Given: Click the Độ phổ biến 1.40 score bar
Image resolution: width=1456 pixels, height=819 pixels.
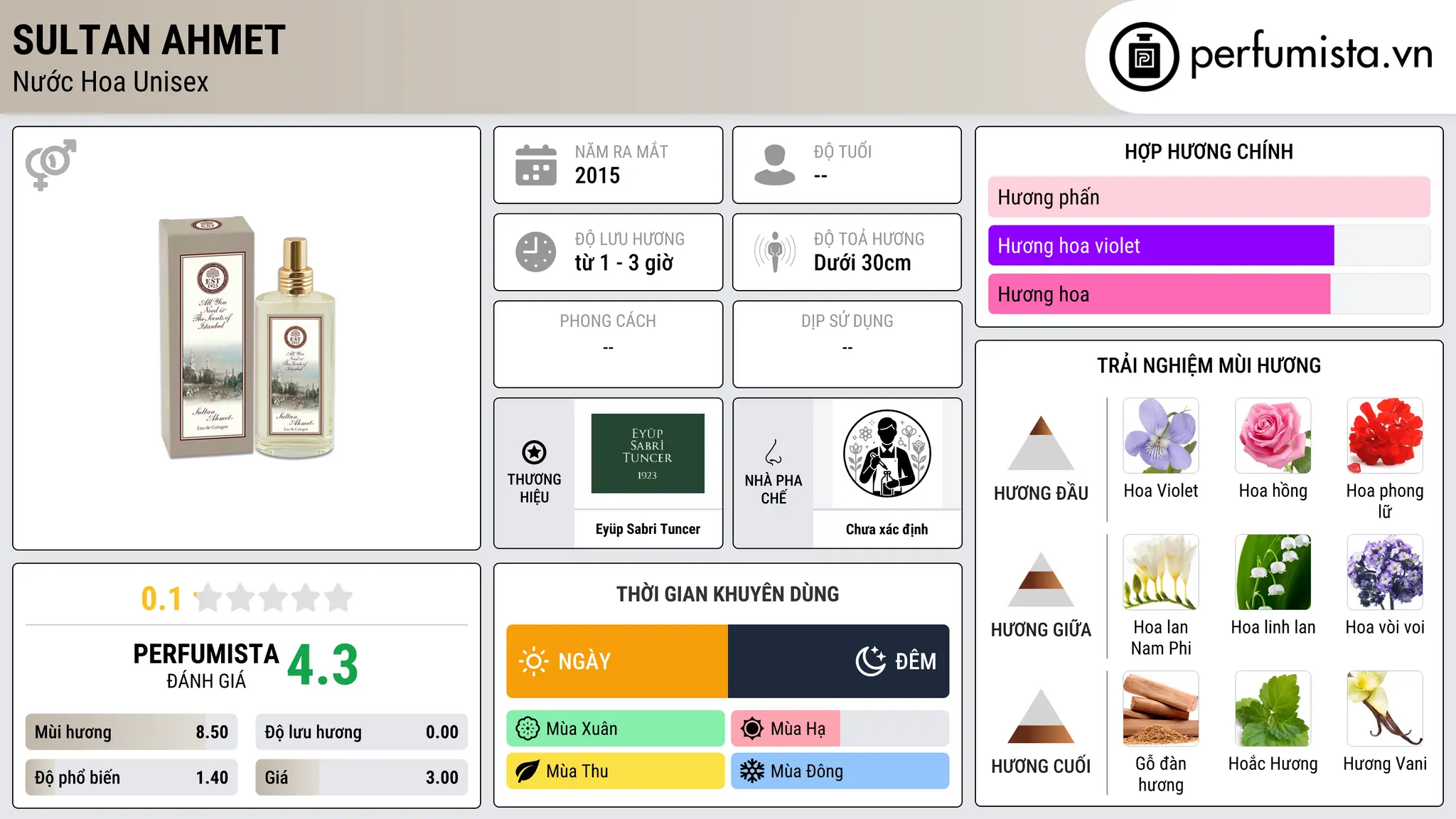Looking at the screenshot, I should [x=132, y=777].
